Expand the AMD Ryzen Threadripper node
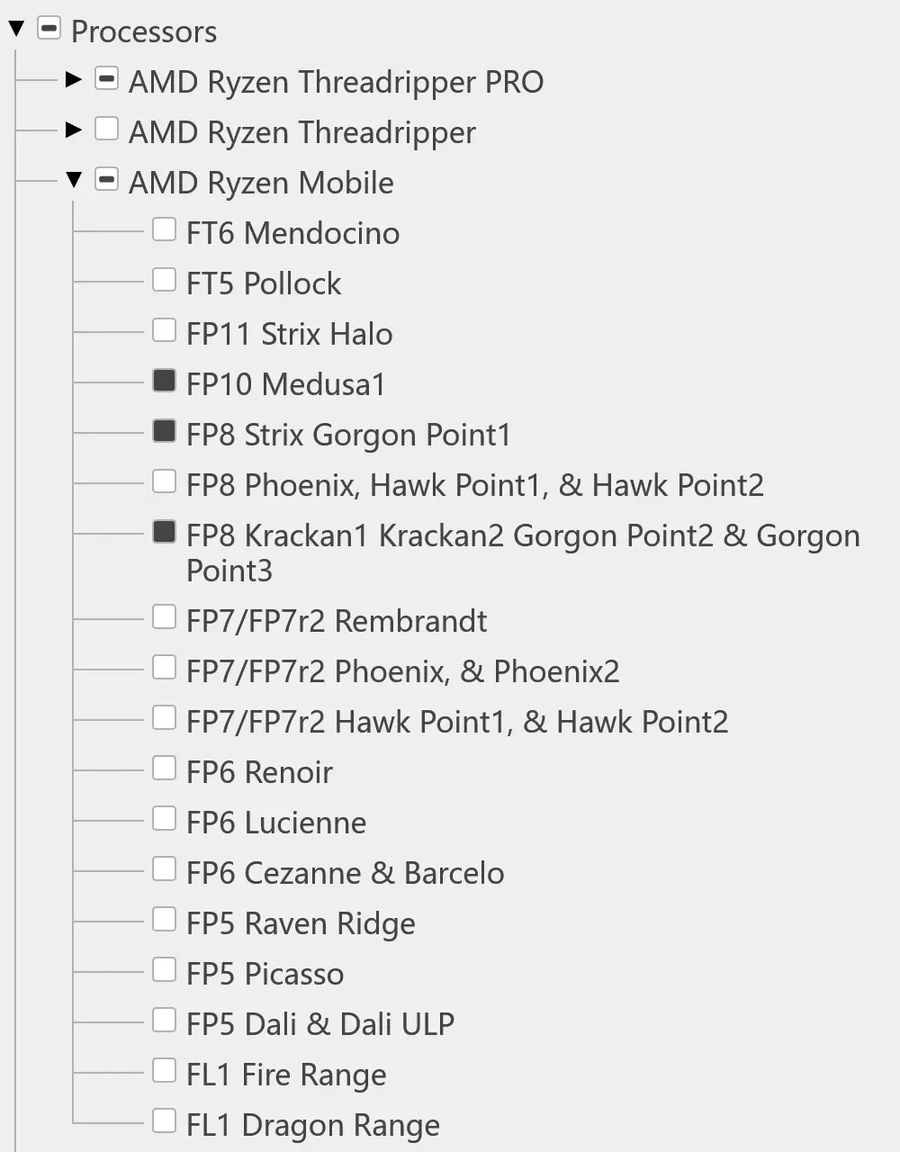Image resolution: width=900 pixels, height=1152 pixels. point(74,129)
